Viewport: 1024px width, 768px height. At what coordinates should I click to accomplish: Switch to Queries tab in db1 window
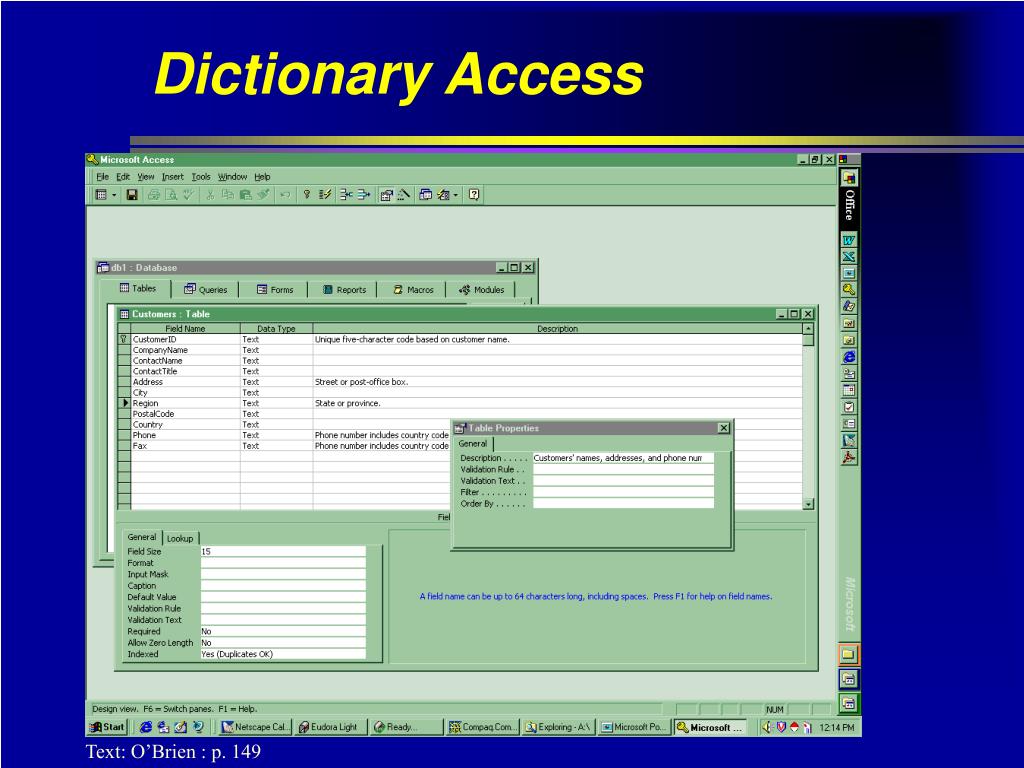click(206, 289)
